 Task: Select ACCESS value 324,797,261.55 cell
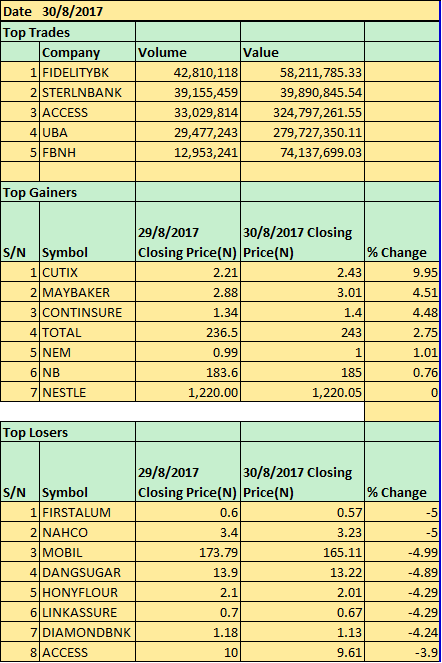[302, 112]
